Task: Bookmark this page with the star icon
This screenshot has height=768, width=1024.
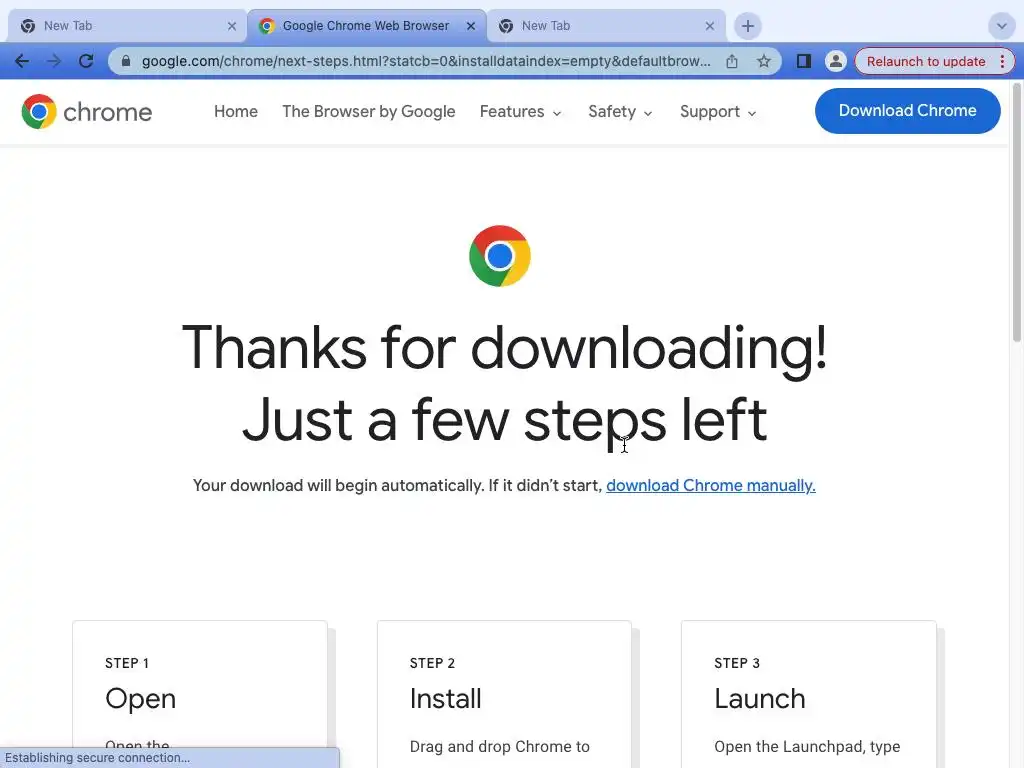Action: point(763,61)
